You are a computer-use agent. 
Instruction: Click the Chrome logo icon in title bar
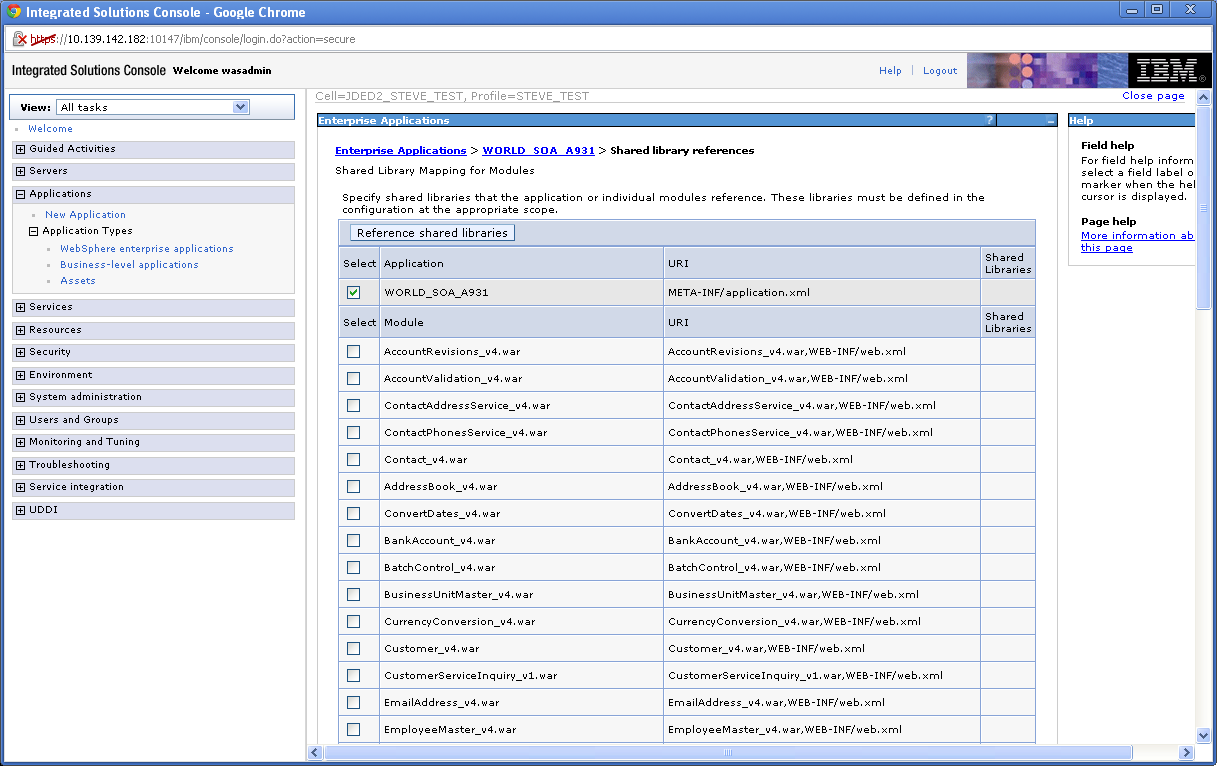click(12, 12)
